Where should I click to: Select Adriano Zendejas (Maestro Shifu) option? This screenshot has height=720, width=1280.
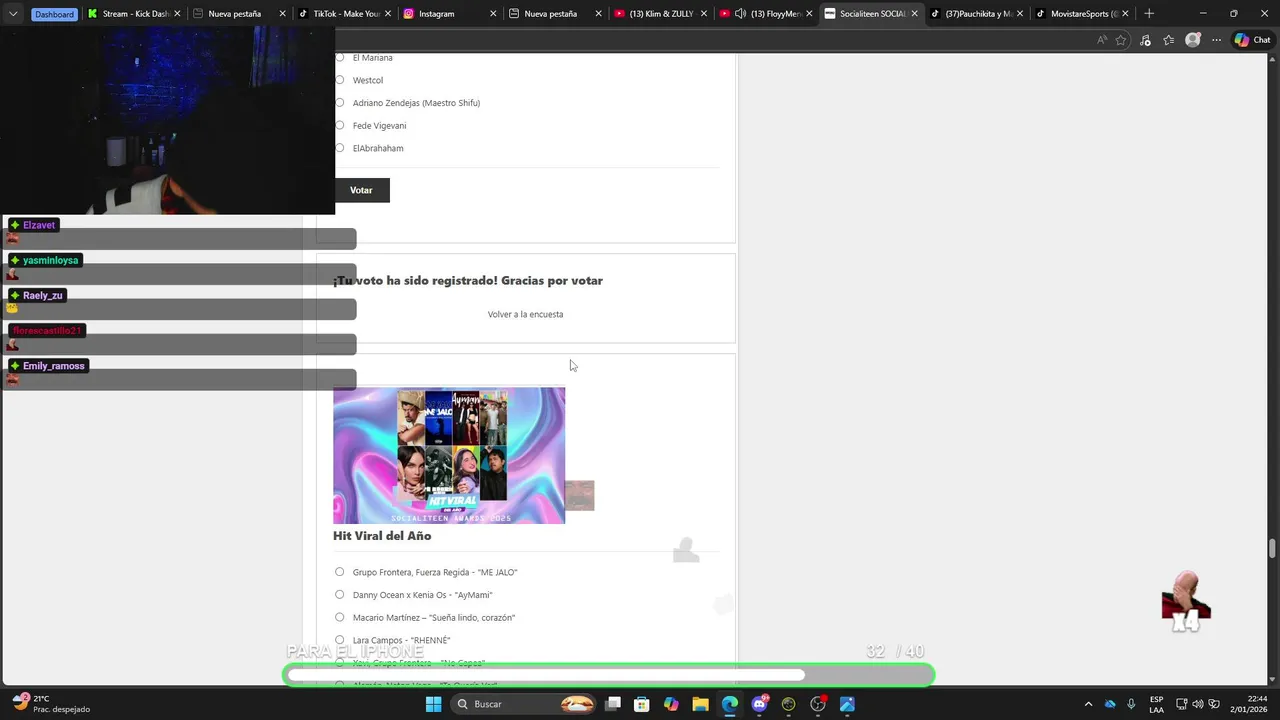[340, 102]
